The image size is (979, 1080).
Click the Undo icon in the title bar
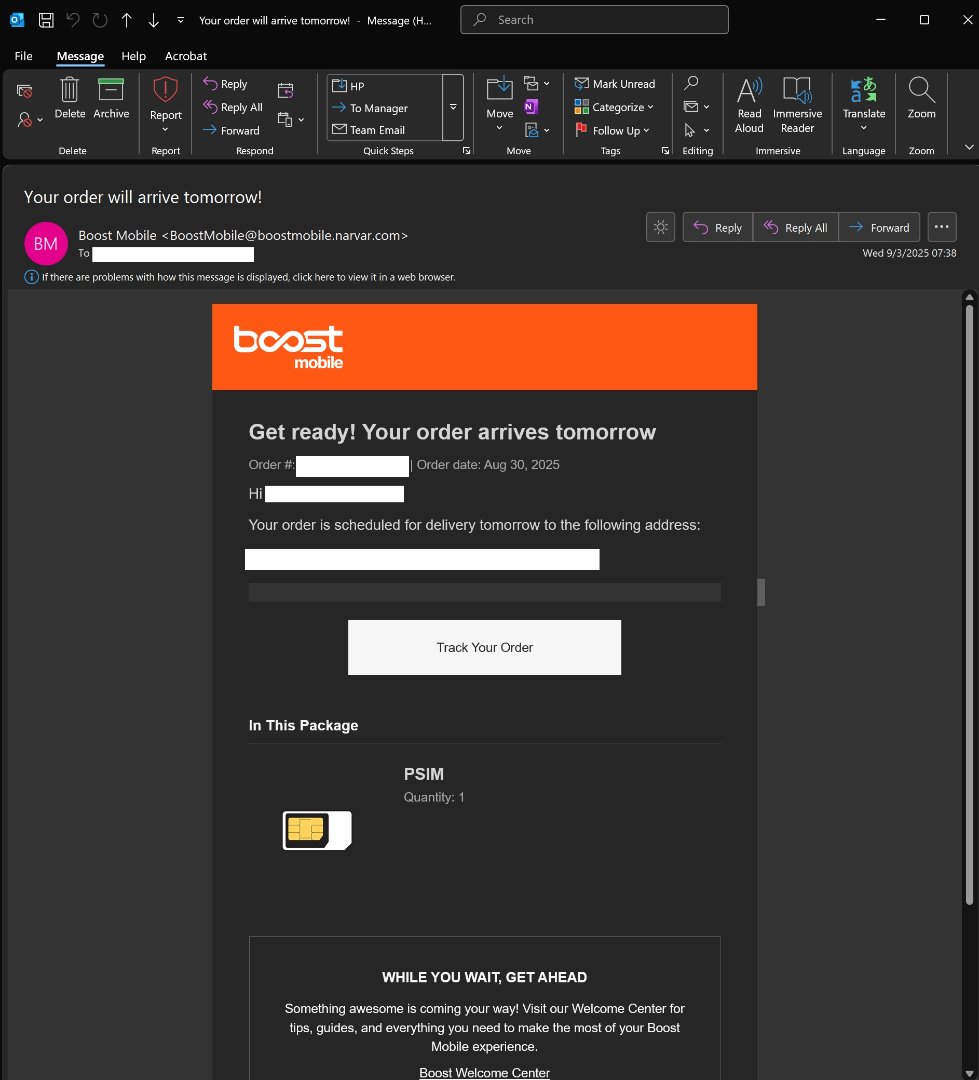coord(73,20)
